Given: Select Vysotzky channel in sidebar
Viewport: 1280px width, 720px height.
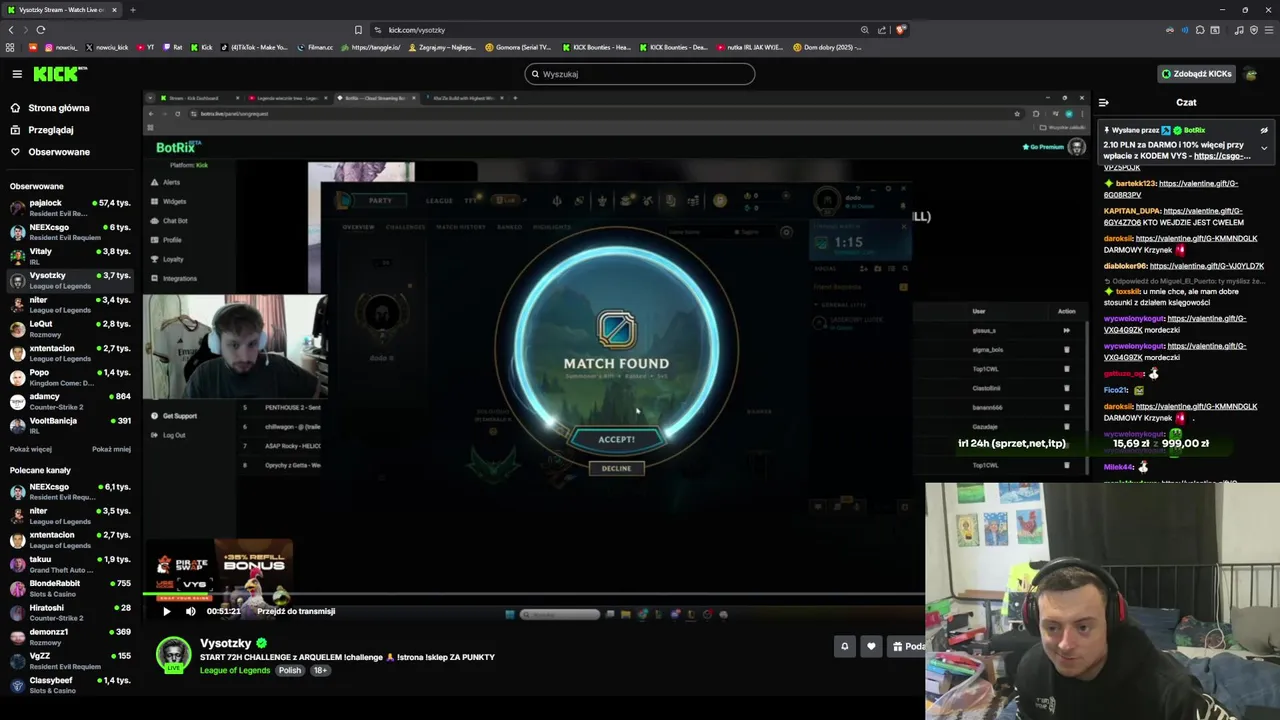Looking at the screenshot, I should [70, 280].
